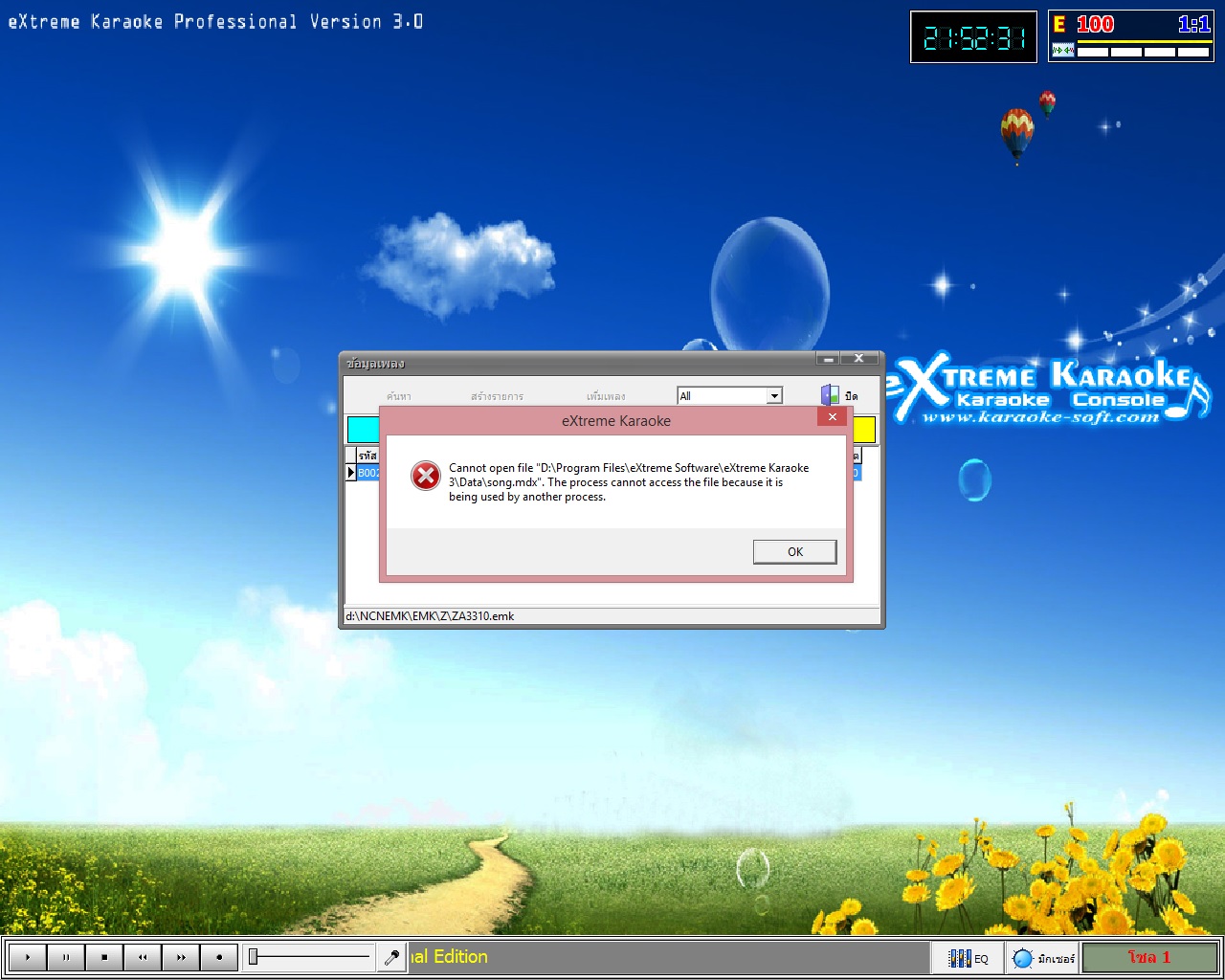1225x980 pixels.
Task: Fast forward with the double-right arrow button
Action: 181,957
